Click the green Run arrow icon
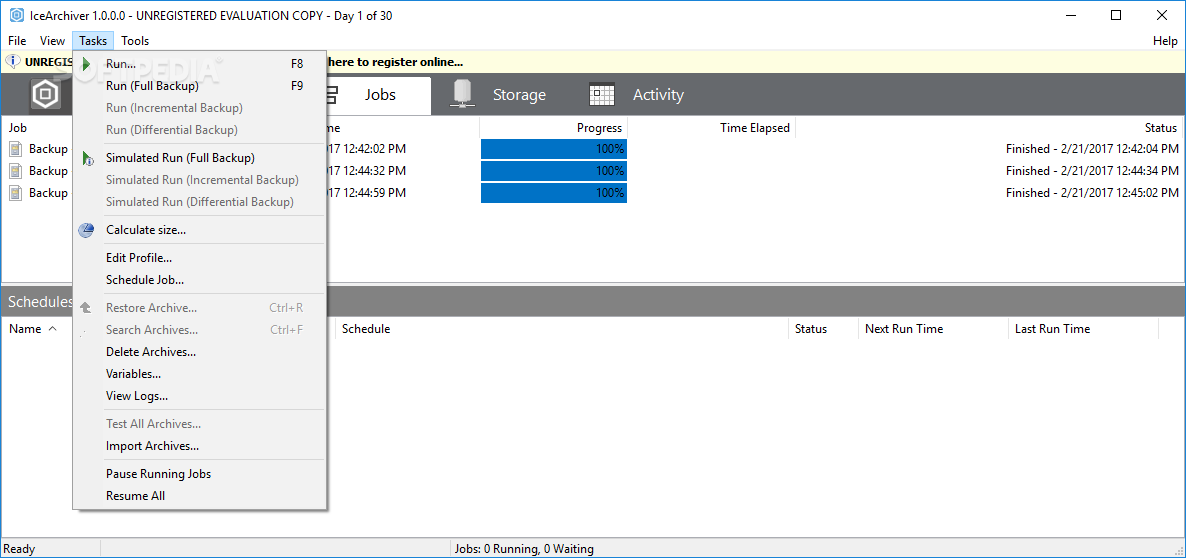The width and height of the screenshot is (1186, 558). click(x=86, y=64)
